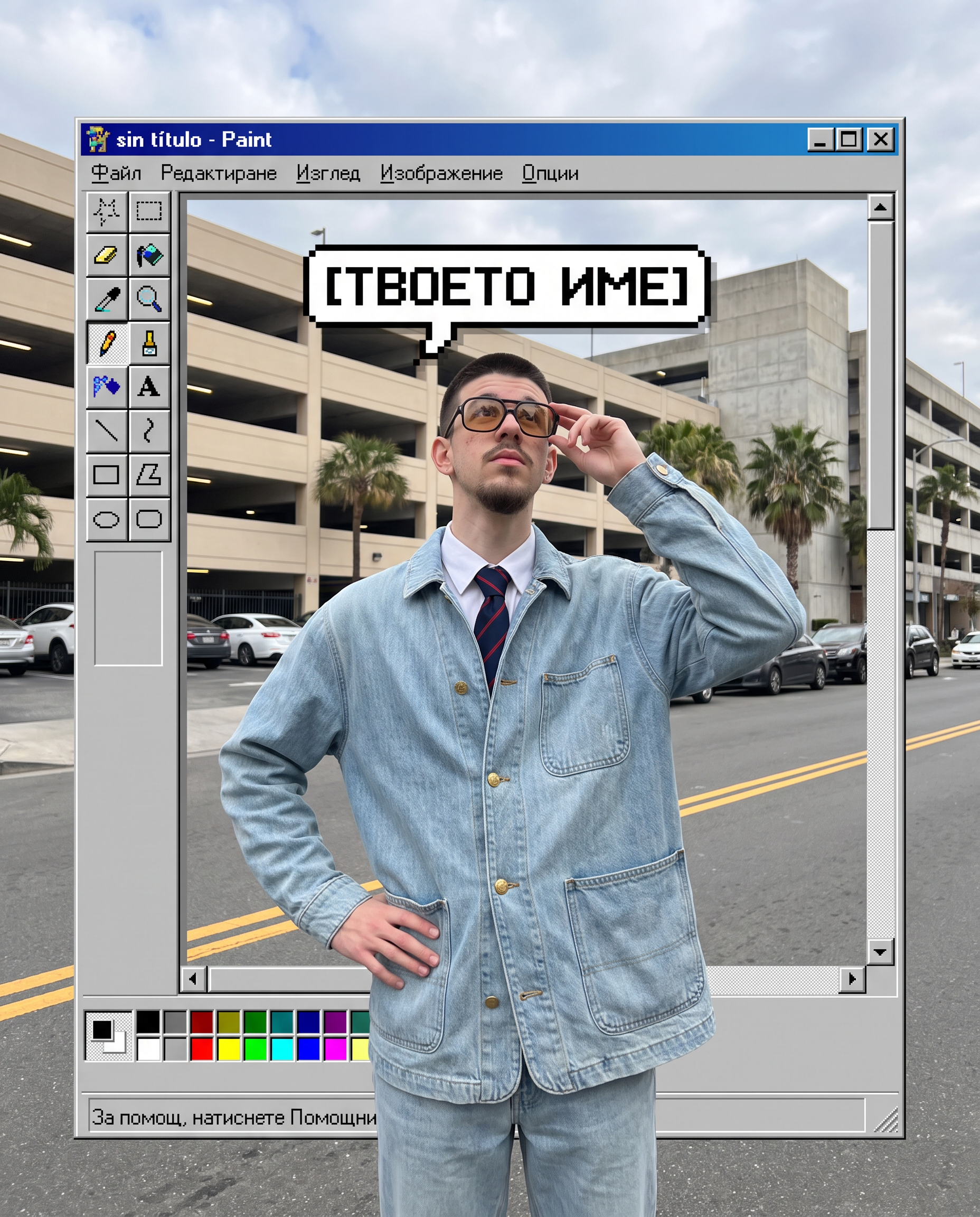Open the Файл menu
This screenshot has width=980, height=1217.
click(116, 173)
